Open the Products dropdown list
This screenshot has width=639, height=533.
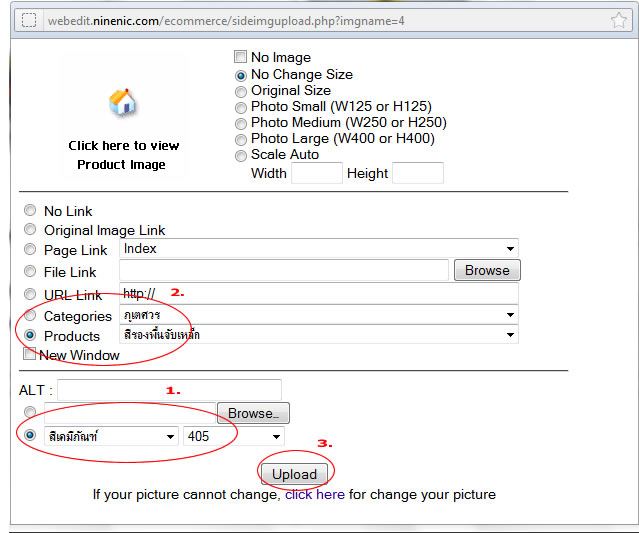pos(318,335)
